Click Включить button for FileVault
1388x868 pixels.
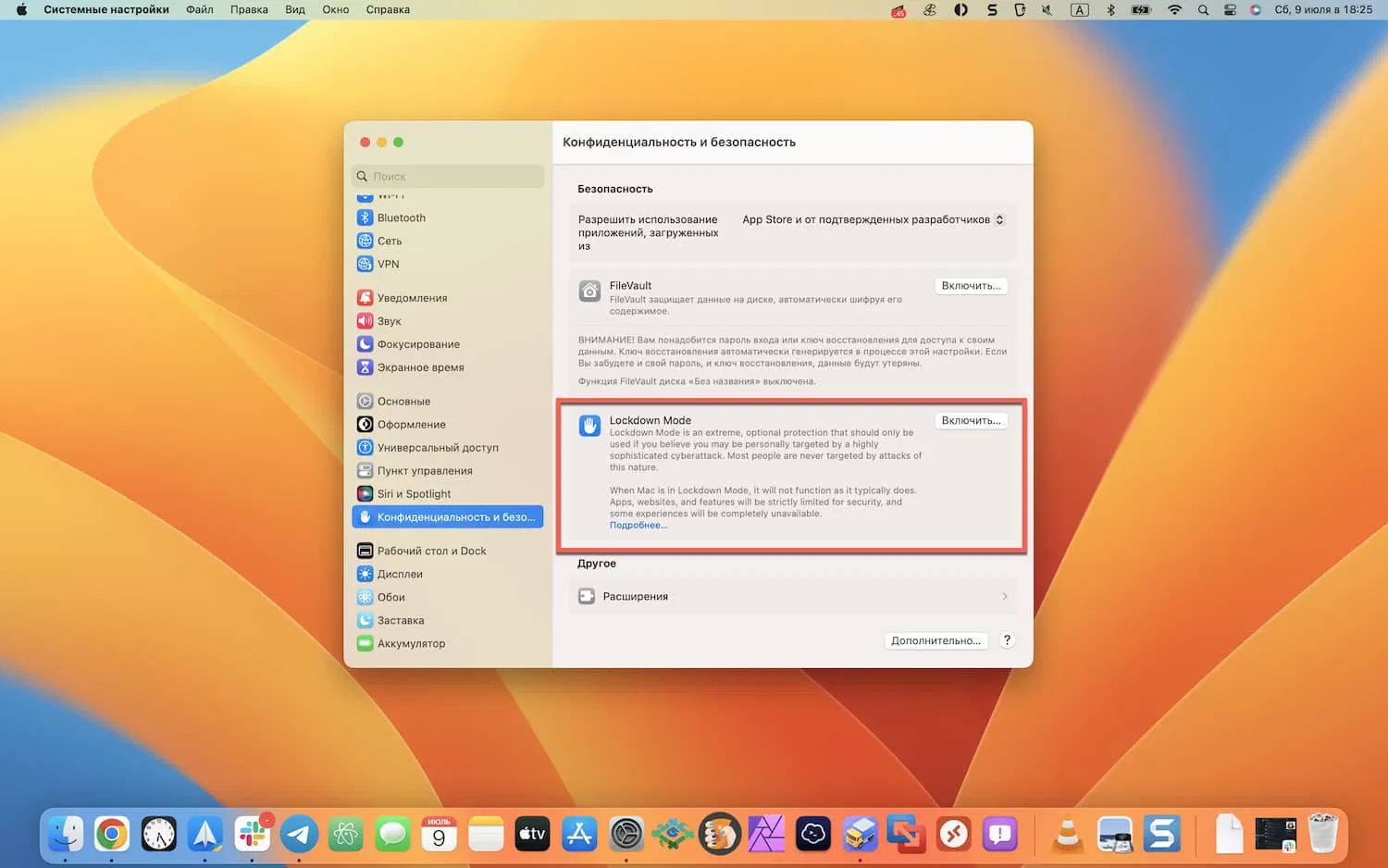coord(971,286)
